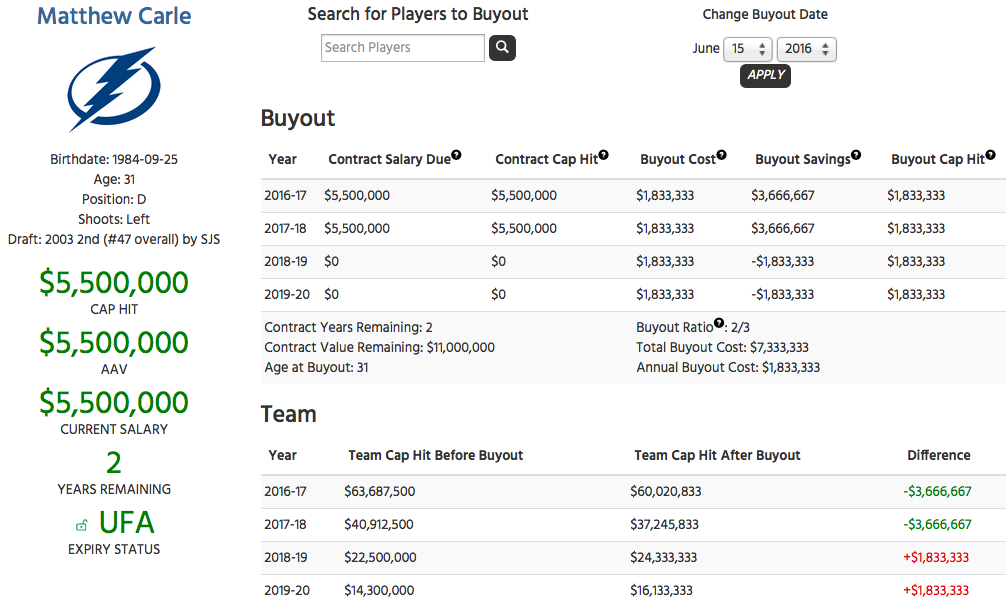Click Contract Value Remaining: $11,000,000 text
Image resolution: width=1006 pixels, height=604 pixels.
coord(380,348)
